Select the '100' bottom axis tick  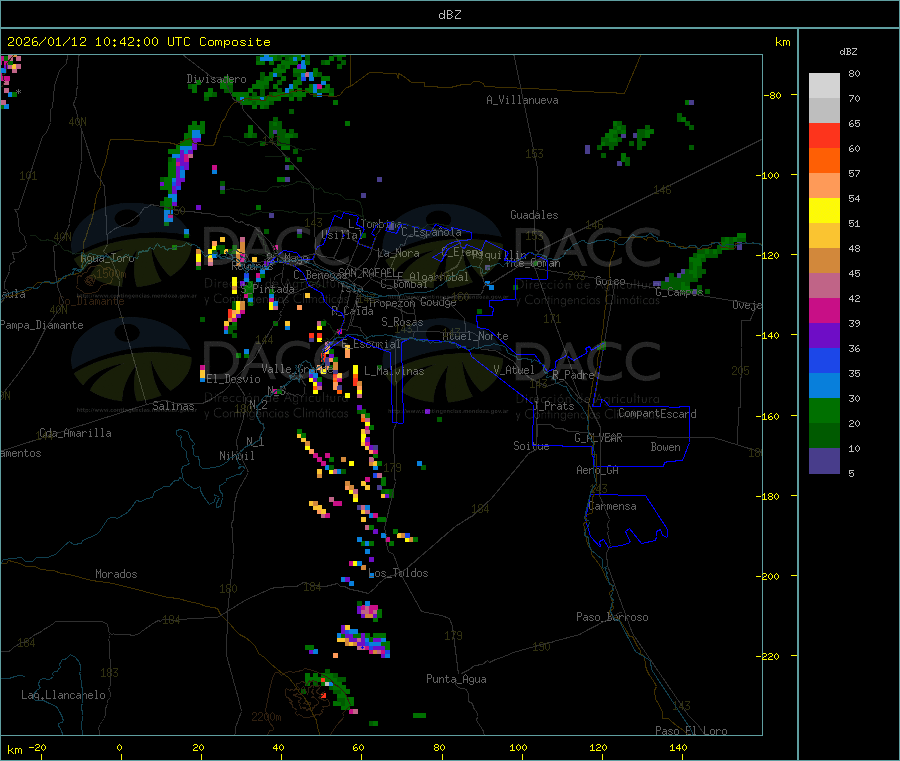[518, 747]
